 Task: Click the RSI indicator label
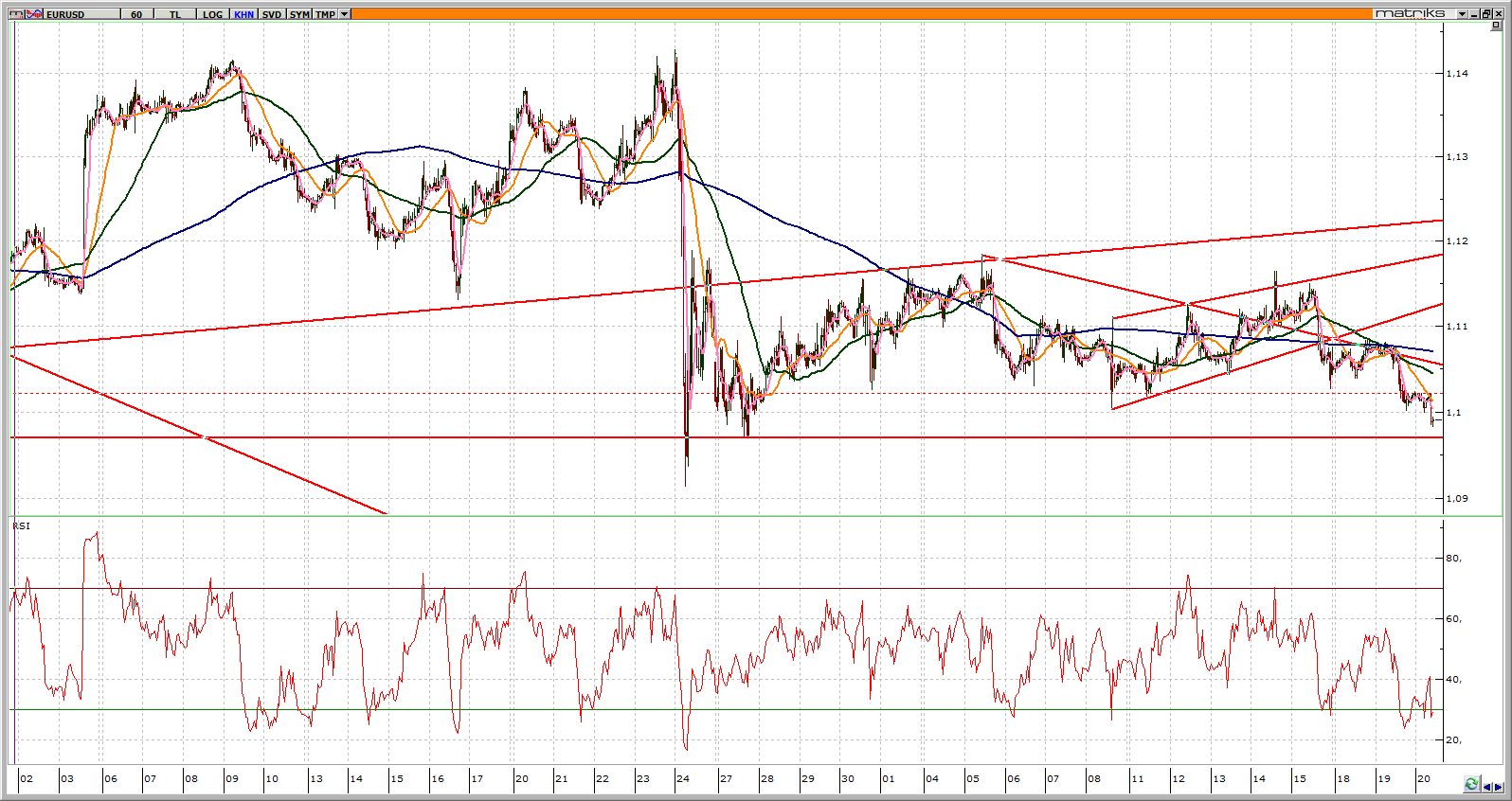tap(21, 526)
